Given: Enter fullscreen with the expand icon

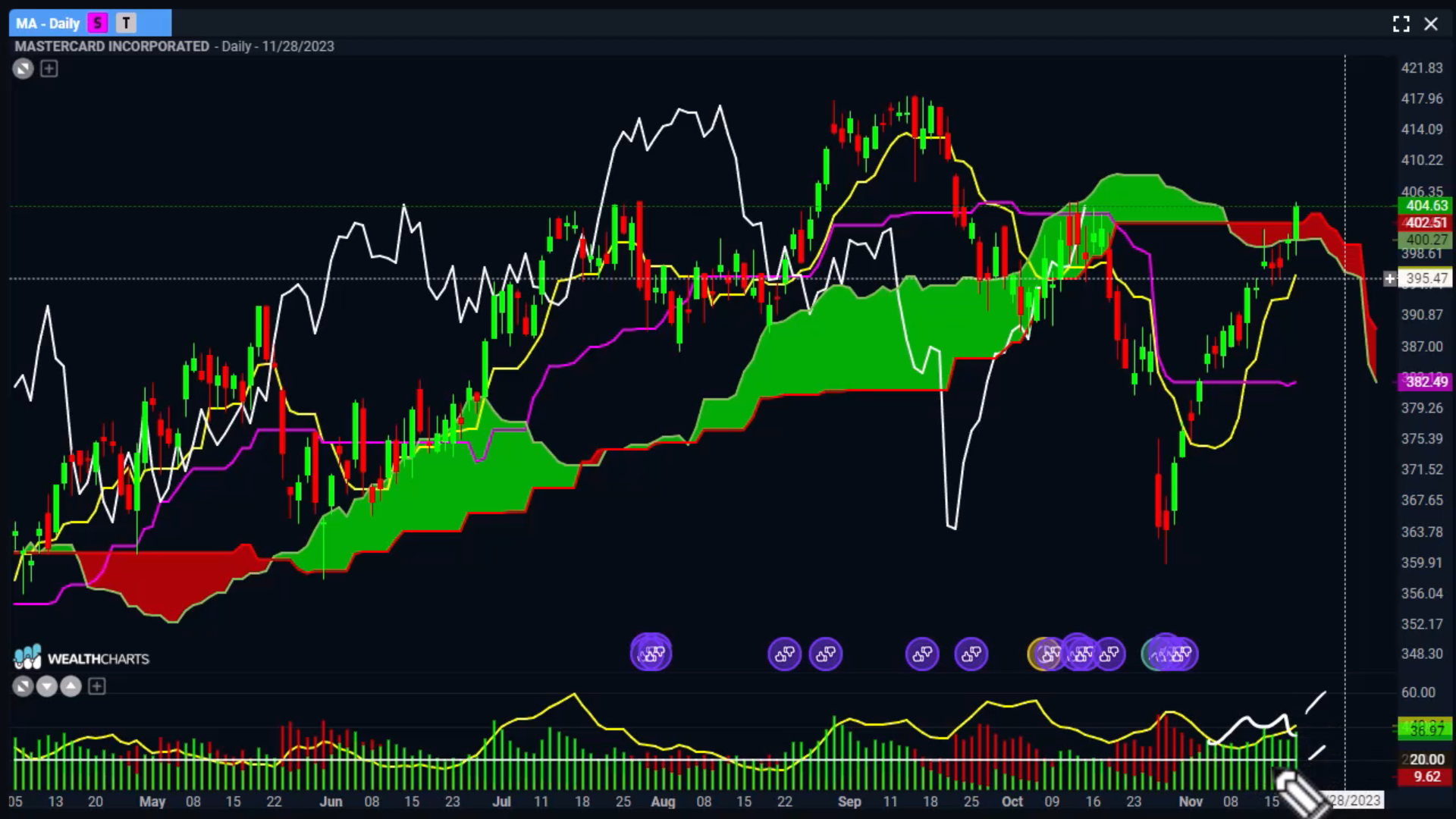Looking at the screenshot, I should pyautogui.click(x=1401, y=24).
